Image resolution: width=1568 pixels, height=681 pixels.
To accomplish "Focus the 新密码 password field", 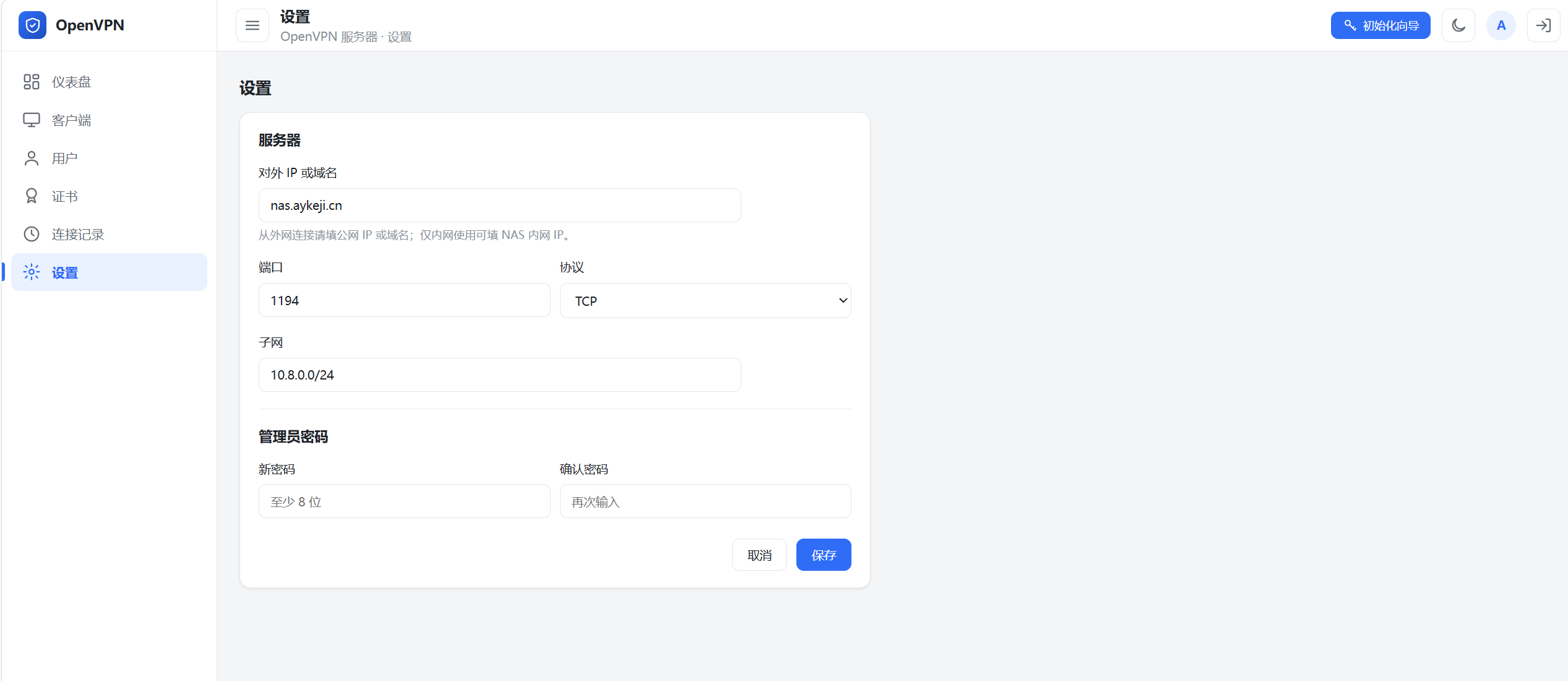I will coord(405,501).
